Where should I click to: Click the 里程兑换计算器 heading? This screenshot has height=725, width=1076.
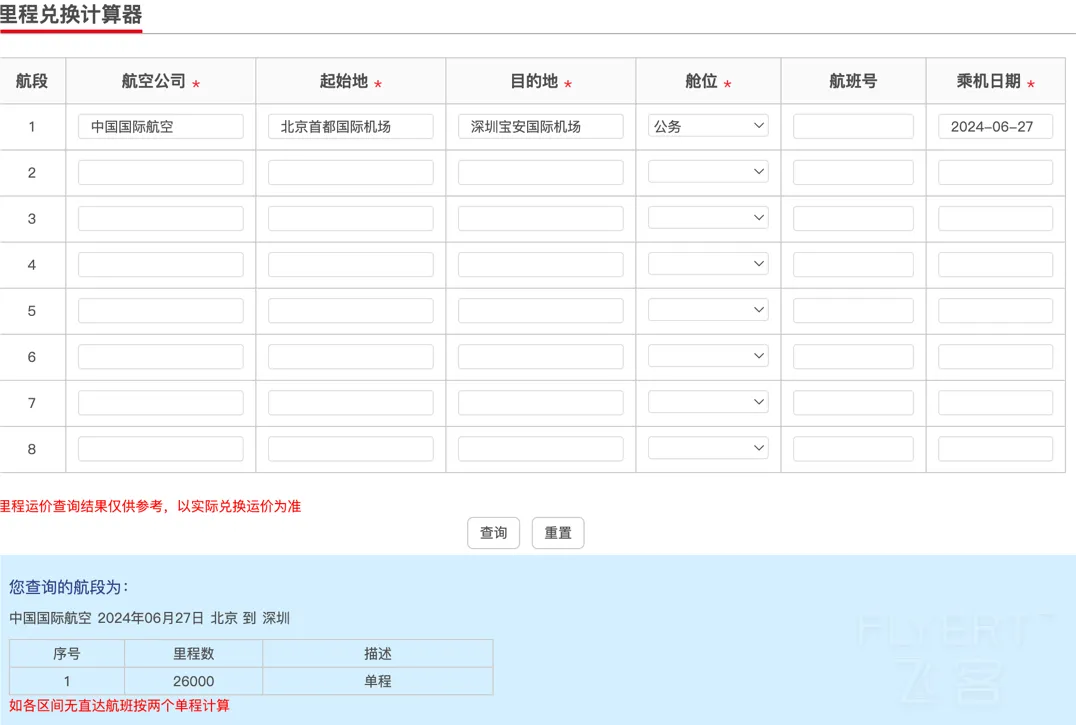click(x=71, y=14)
